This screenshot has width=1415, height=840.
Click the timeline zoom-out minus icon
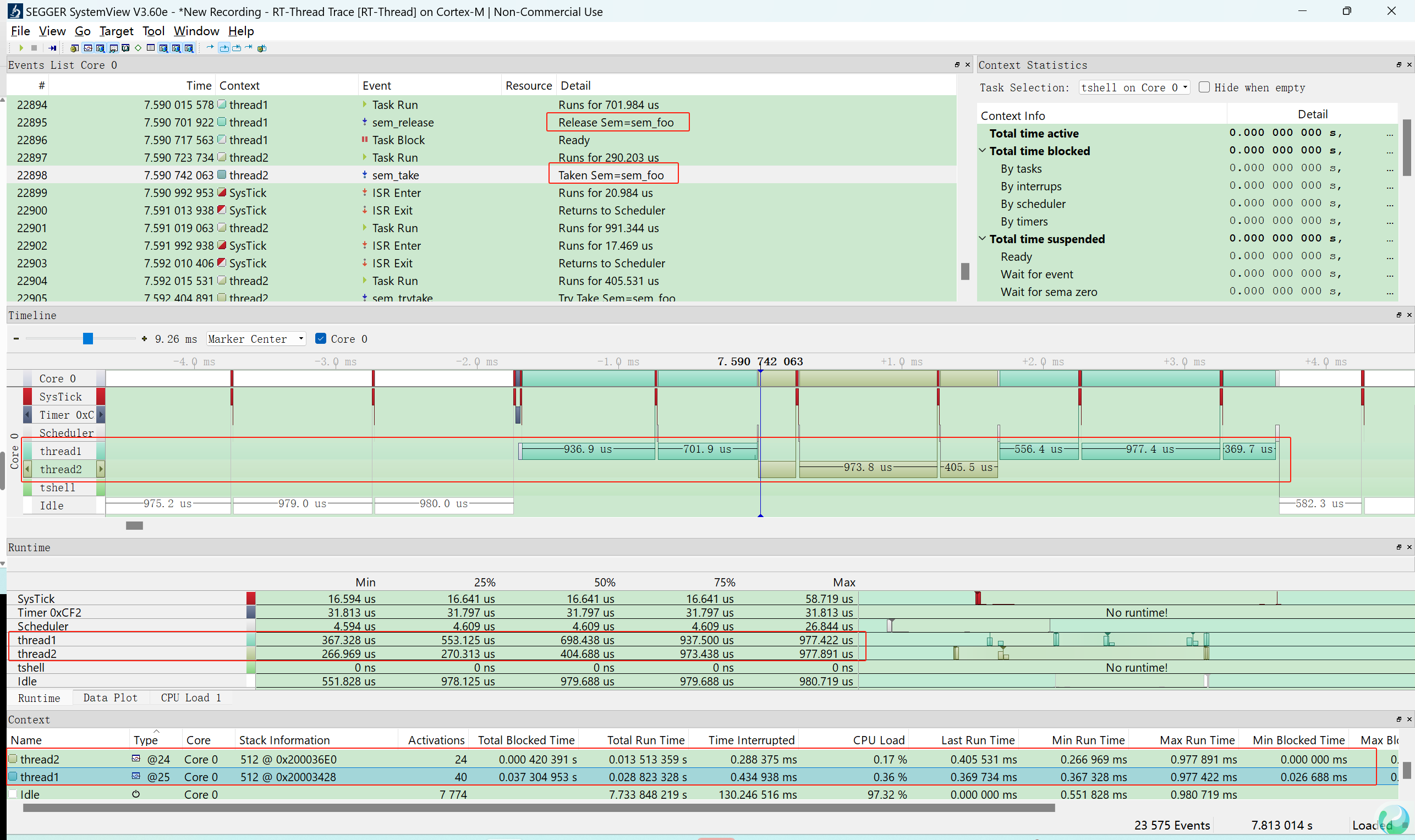coord(16,339)
